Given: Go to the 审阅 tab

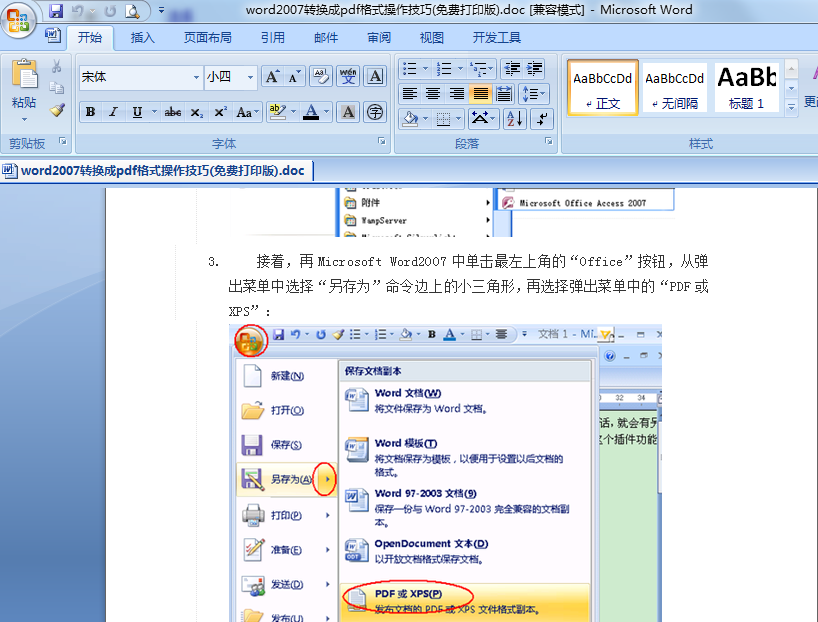Looking at the screenshot, I should point(379,38).
